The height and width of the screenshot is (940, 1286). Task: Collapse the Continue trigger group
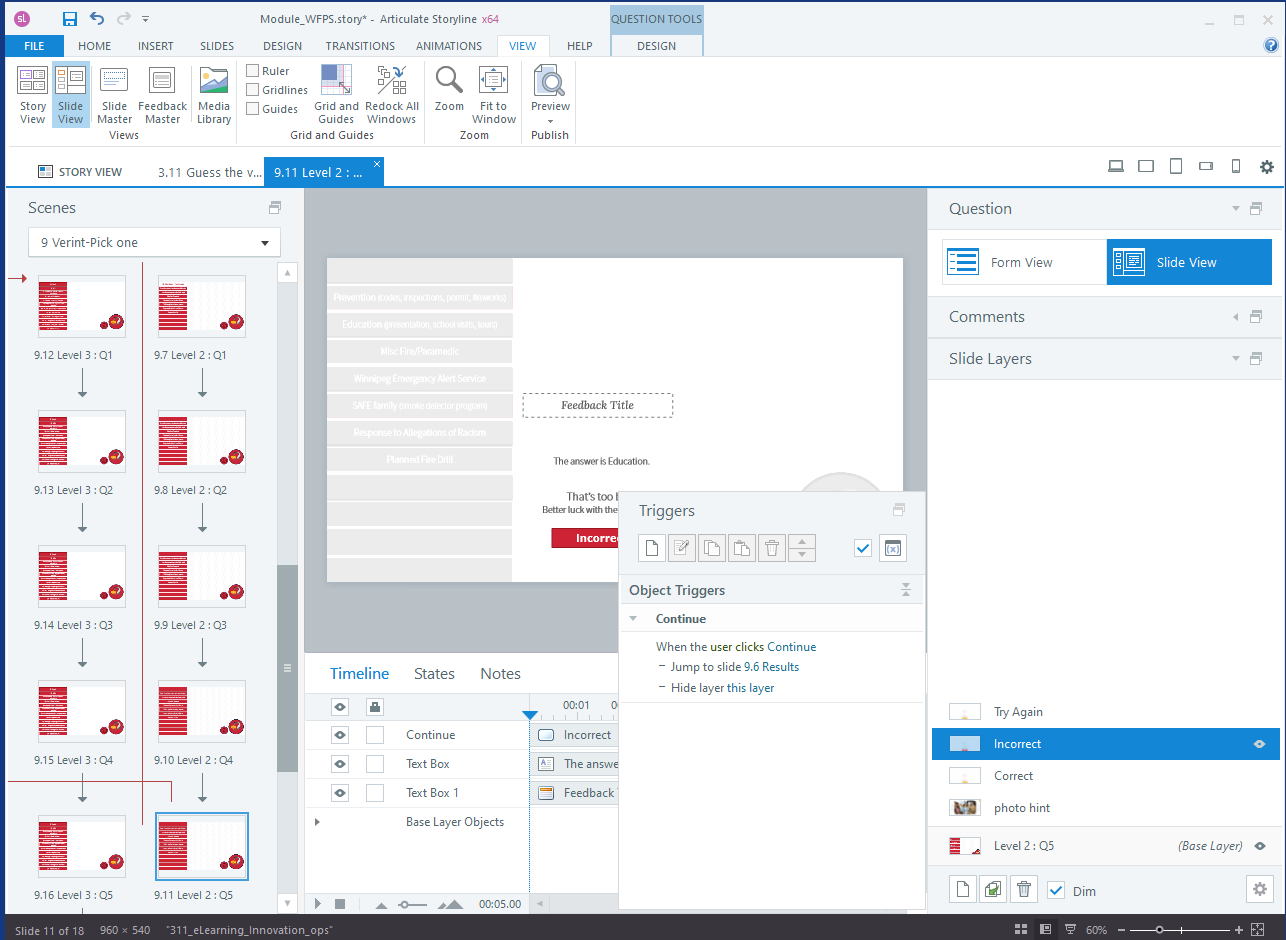coord(632,619)
